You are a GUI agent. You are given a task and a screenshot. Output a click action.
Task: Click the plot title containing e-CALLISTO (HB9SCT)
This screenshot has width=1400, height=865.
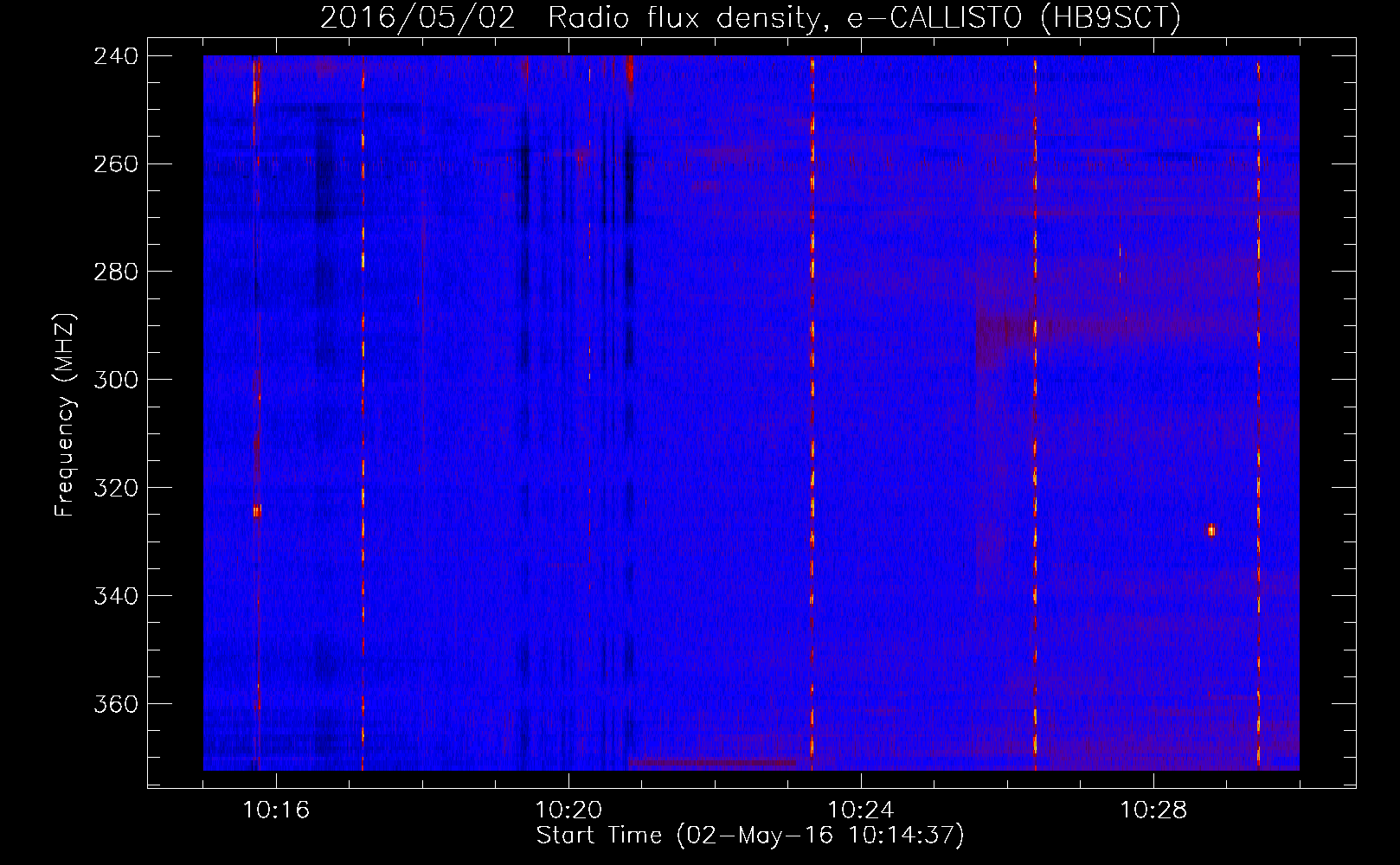click(750, 17)
